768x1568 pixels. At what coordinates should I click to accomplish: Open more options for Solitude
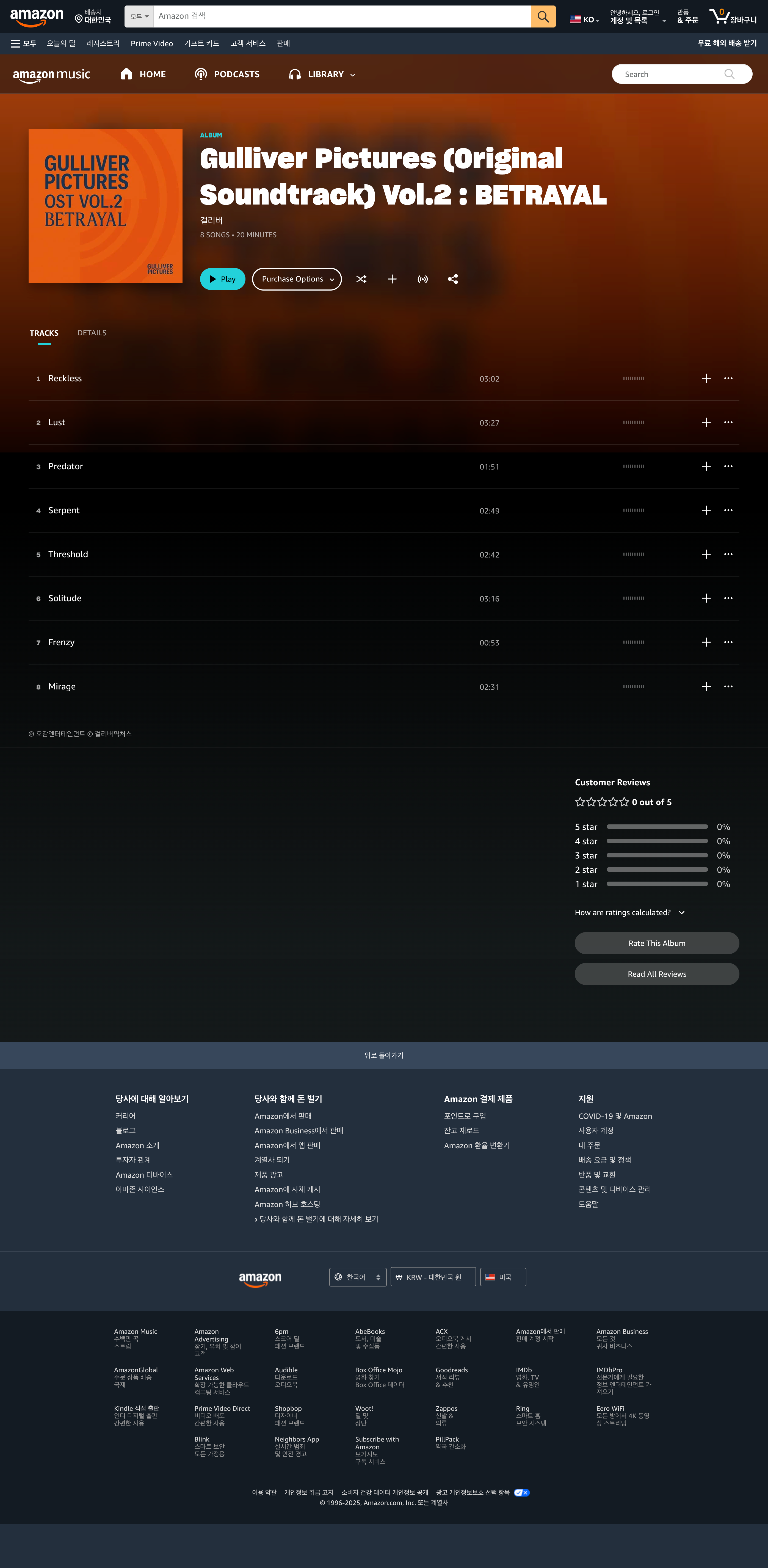tap(728, 598)
